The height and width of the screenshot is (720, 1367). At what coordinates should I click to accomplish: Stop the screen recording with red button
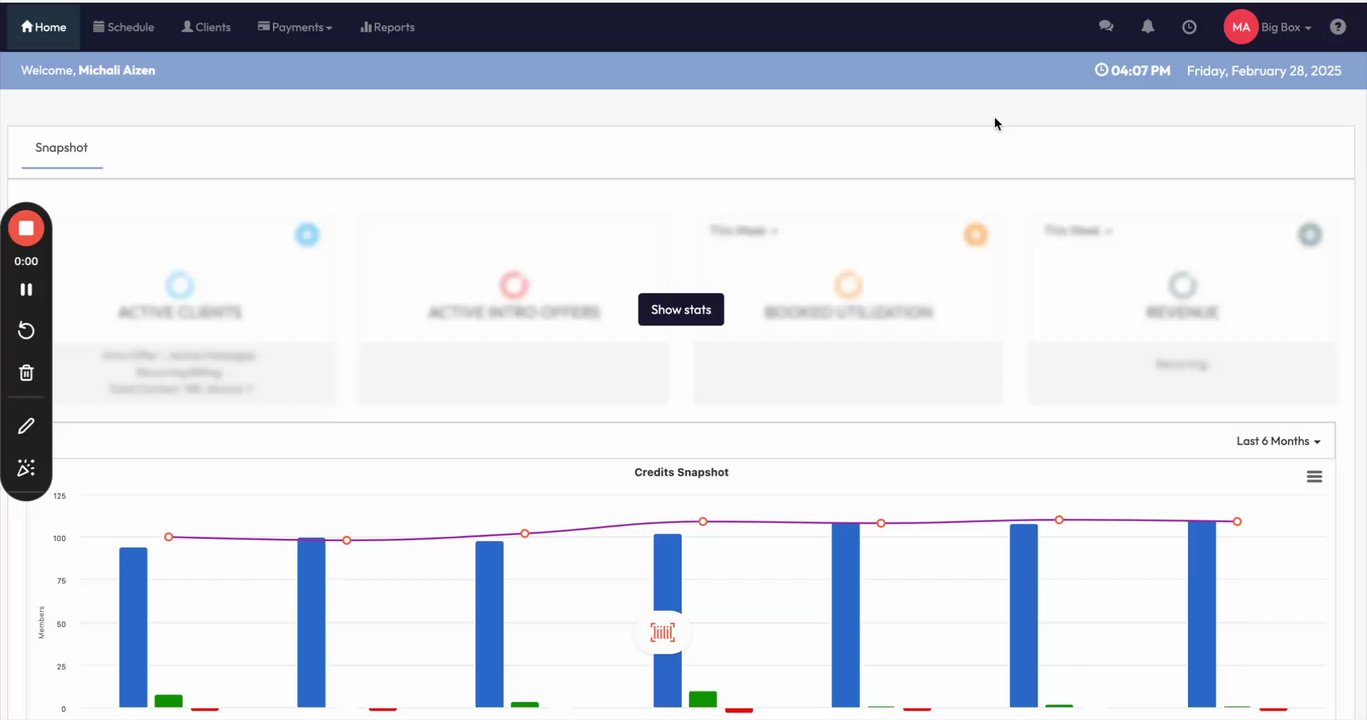[26, 228]
